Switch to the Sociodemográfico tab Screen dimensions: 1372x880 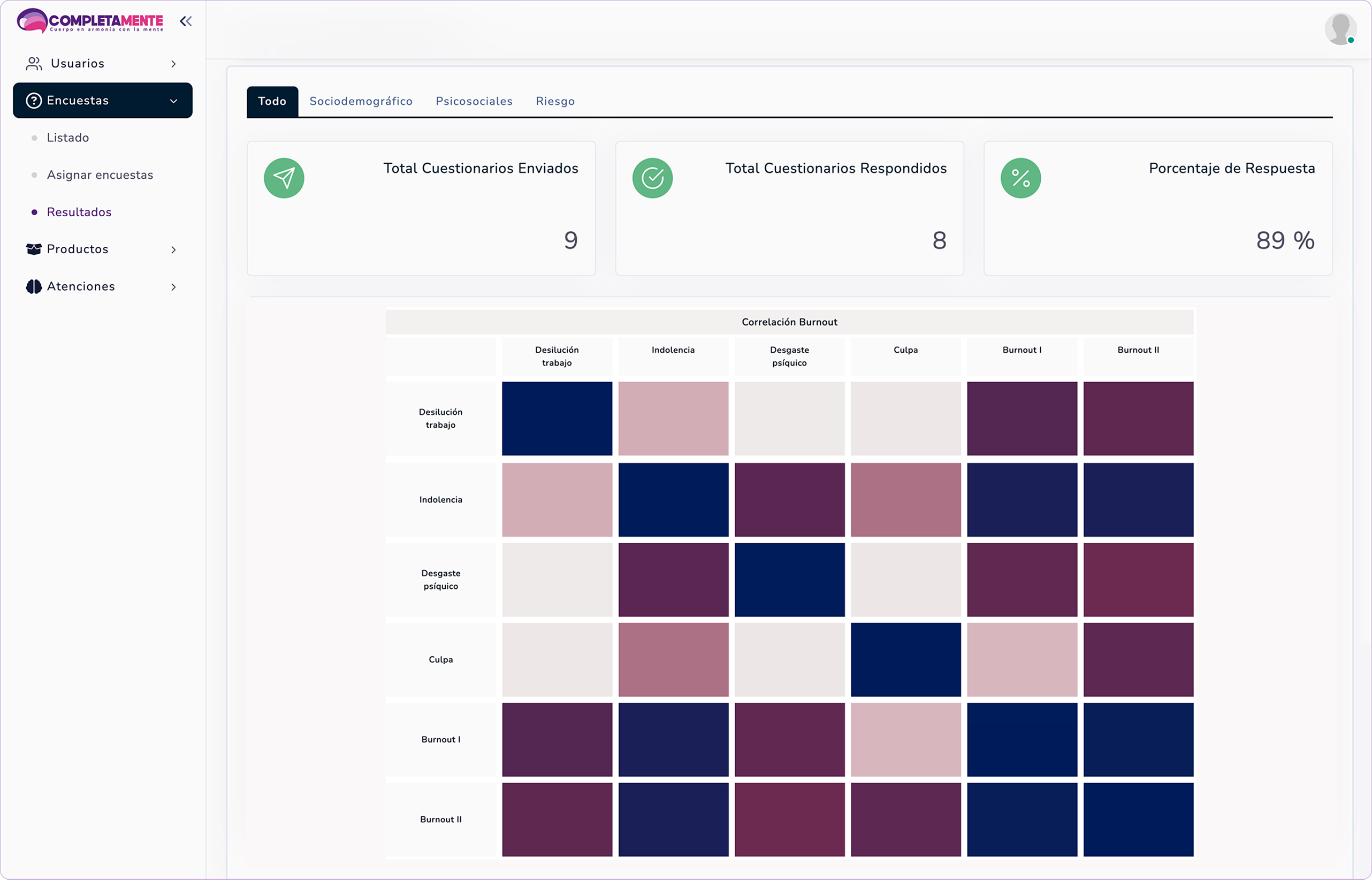pos(361,101)
